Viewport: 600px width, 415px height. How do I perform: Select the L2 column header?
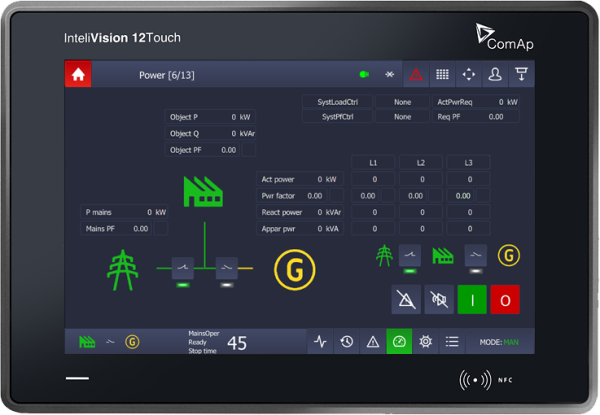tap(421, 163)
